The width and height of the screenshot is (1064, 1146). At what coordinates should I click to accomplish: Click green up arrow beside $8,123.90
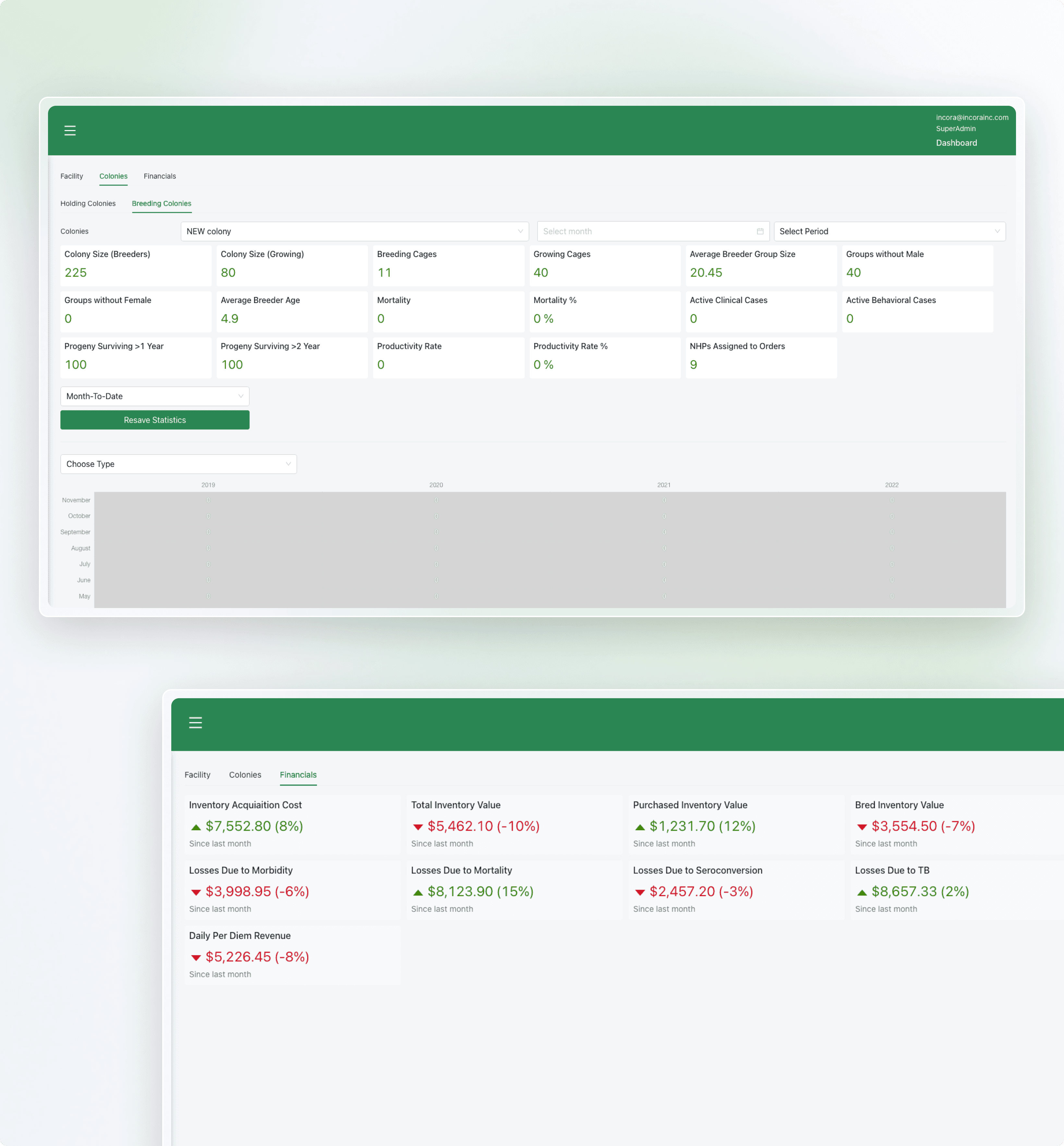[418, 893]
